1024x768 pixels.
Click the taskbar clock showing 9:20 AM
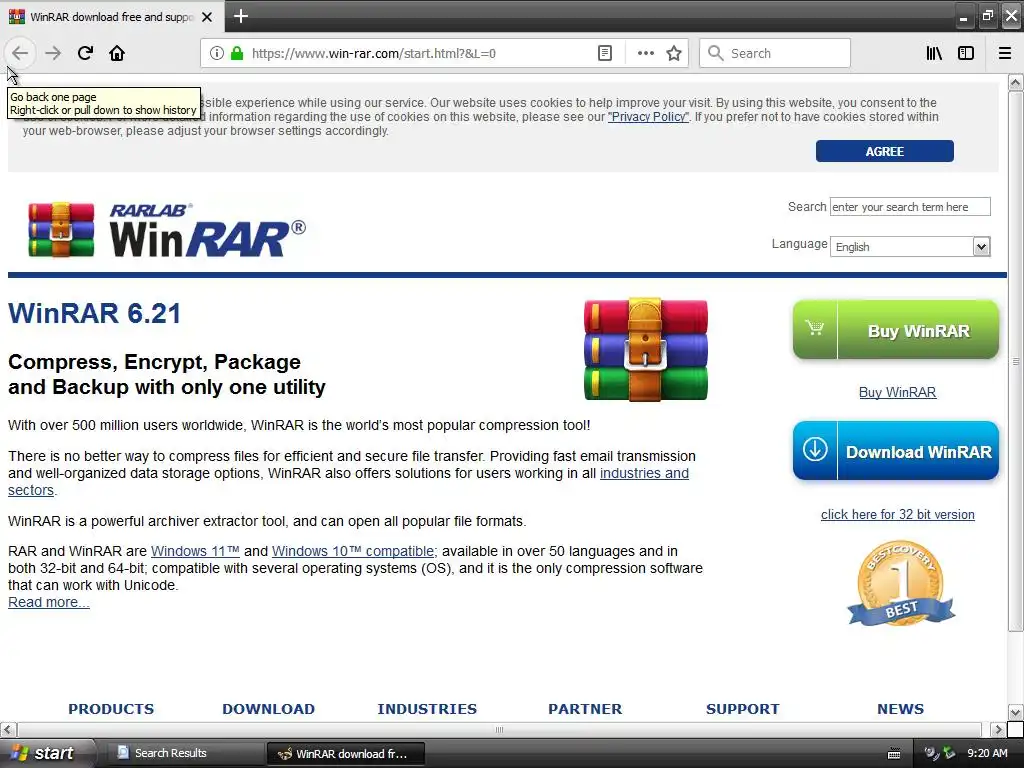[x=987, y=753]
